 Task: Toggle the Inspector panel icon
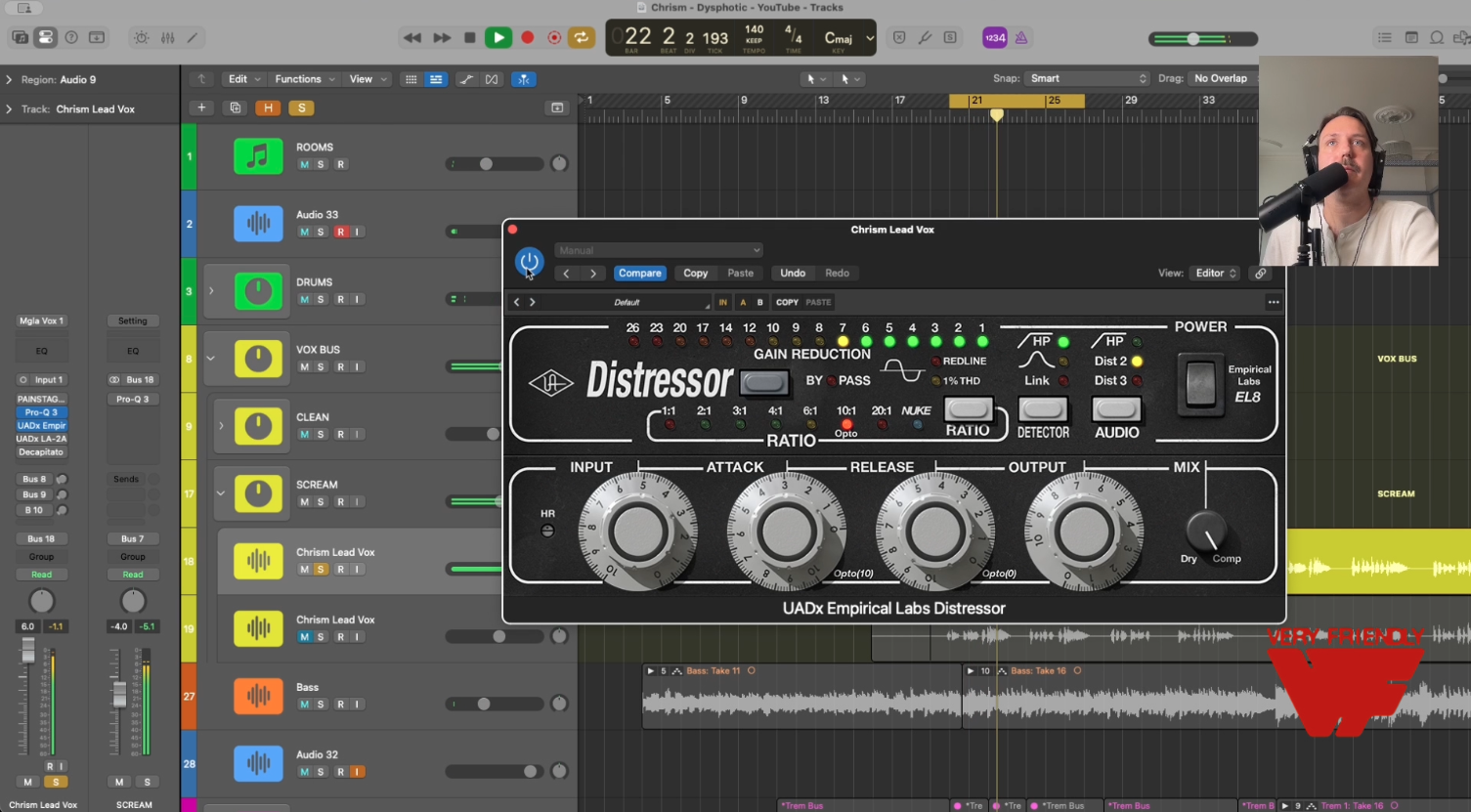pos(45,37)
